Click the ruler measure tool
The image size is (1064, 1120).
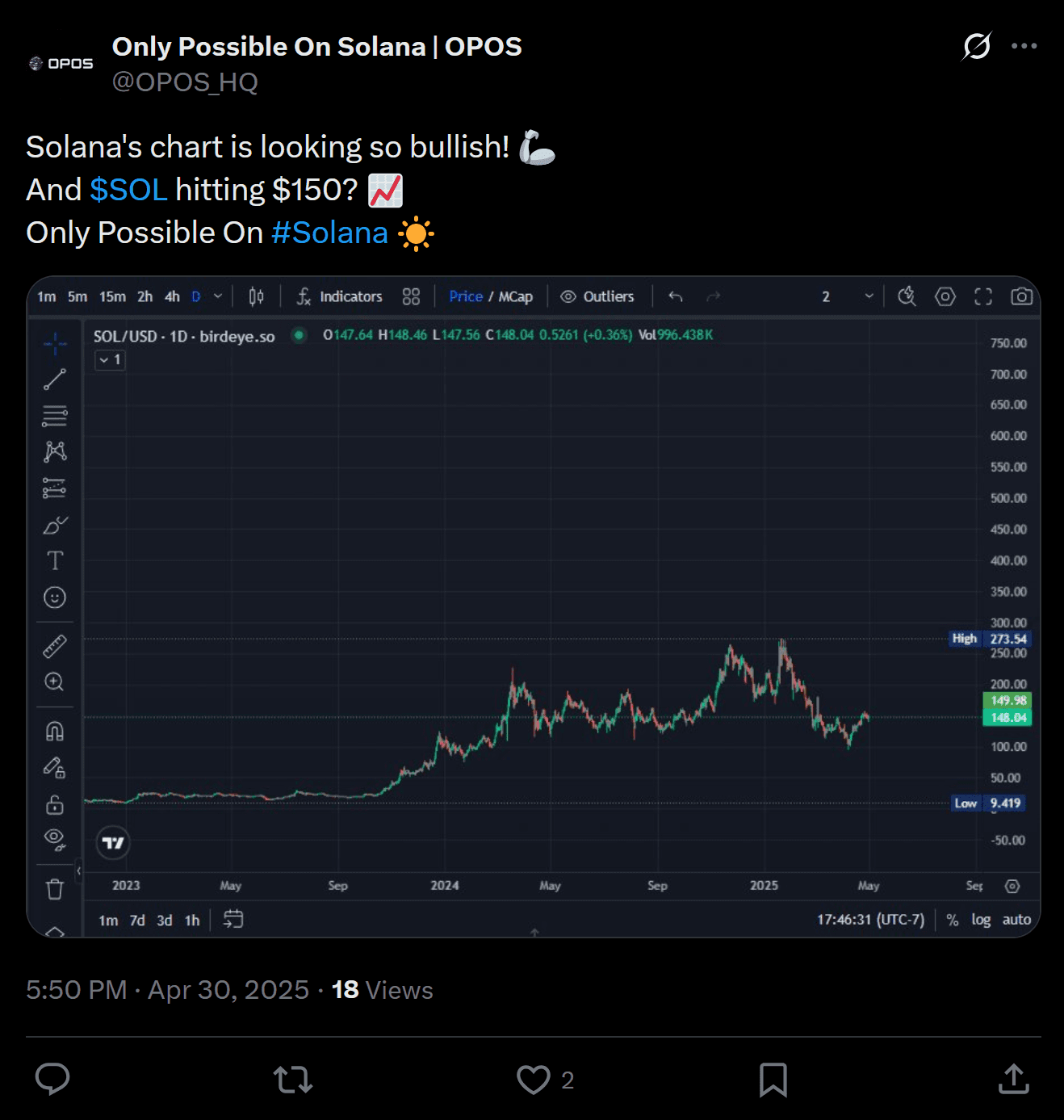[55, 646]
